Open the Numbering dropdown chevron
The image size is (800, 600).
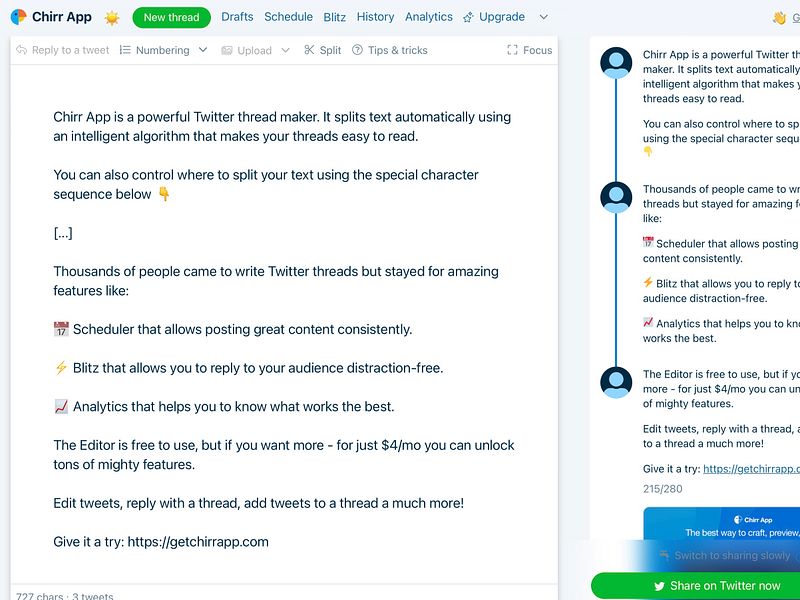pyautogui.click(x=201, y=50)
